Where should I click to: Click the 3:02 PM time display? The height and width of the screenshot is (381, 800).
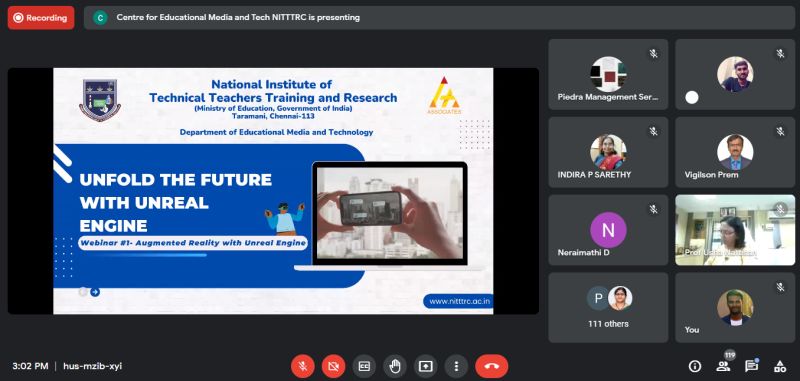[x=30, y=366]
